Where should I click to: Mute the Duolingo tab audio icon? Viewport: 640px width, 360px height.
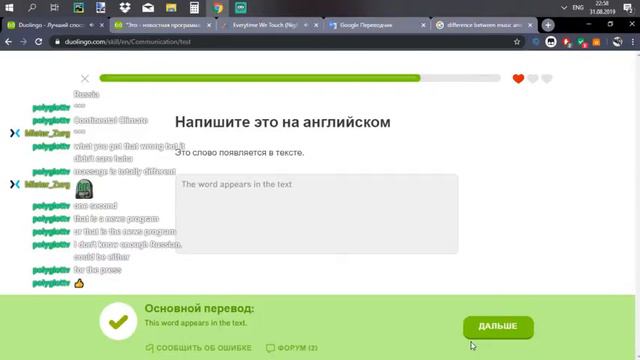pyautogui.click(x=91, y=25)
